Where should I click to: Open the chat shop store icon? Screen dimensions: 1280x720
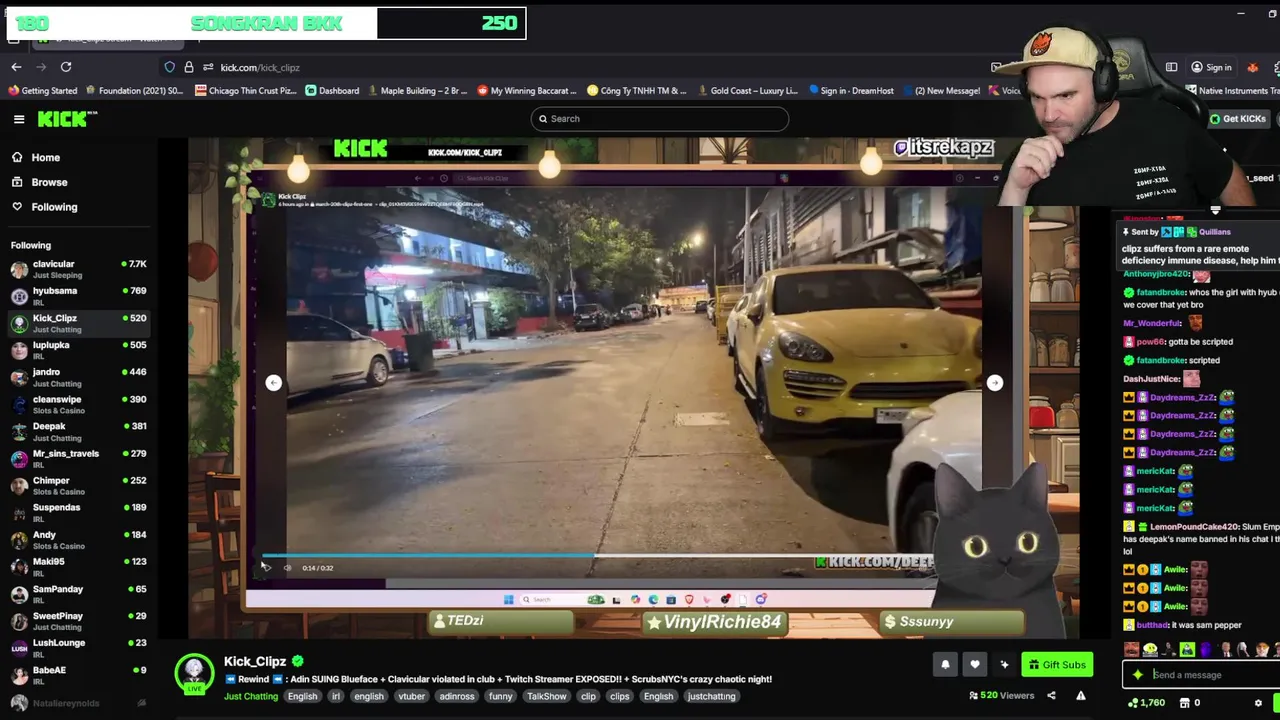click(x=1184, y=703)
